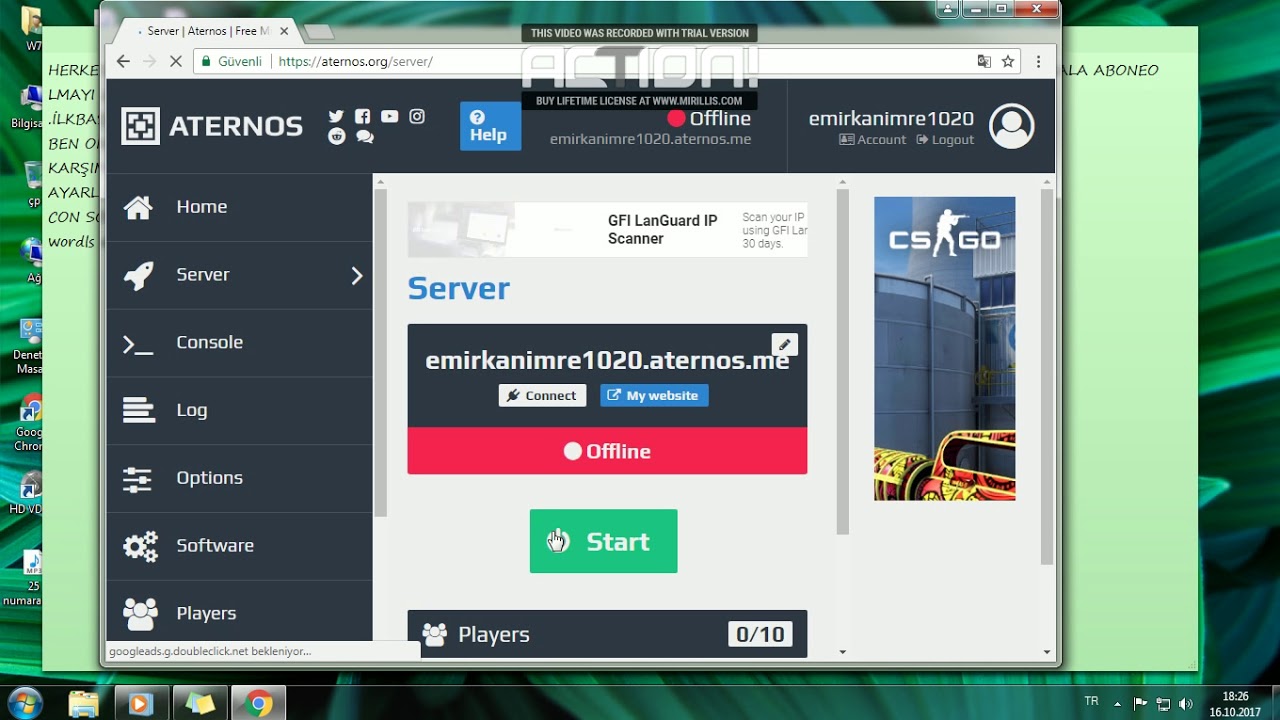Click the green Güvenli secure lock indicator

pyautogui.click(x=233, y=61)
